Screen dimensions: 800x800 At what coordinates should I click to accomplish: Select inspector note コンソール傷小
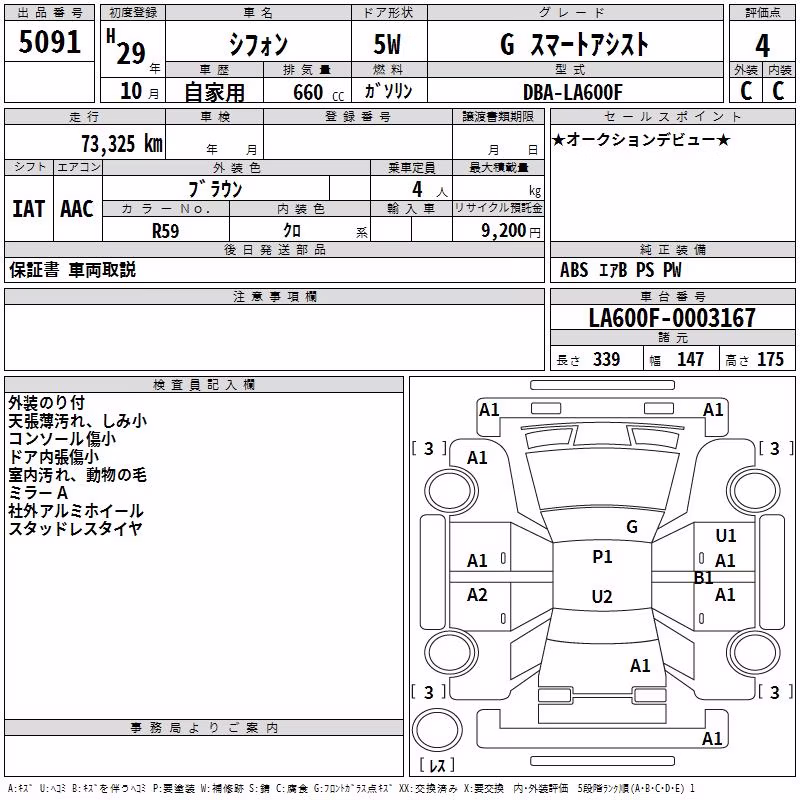coord(62,438)
